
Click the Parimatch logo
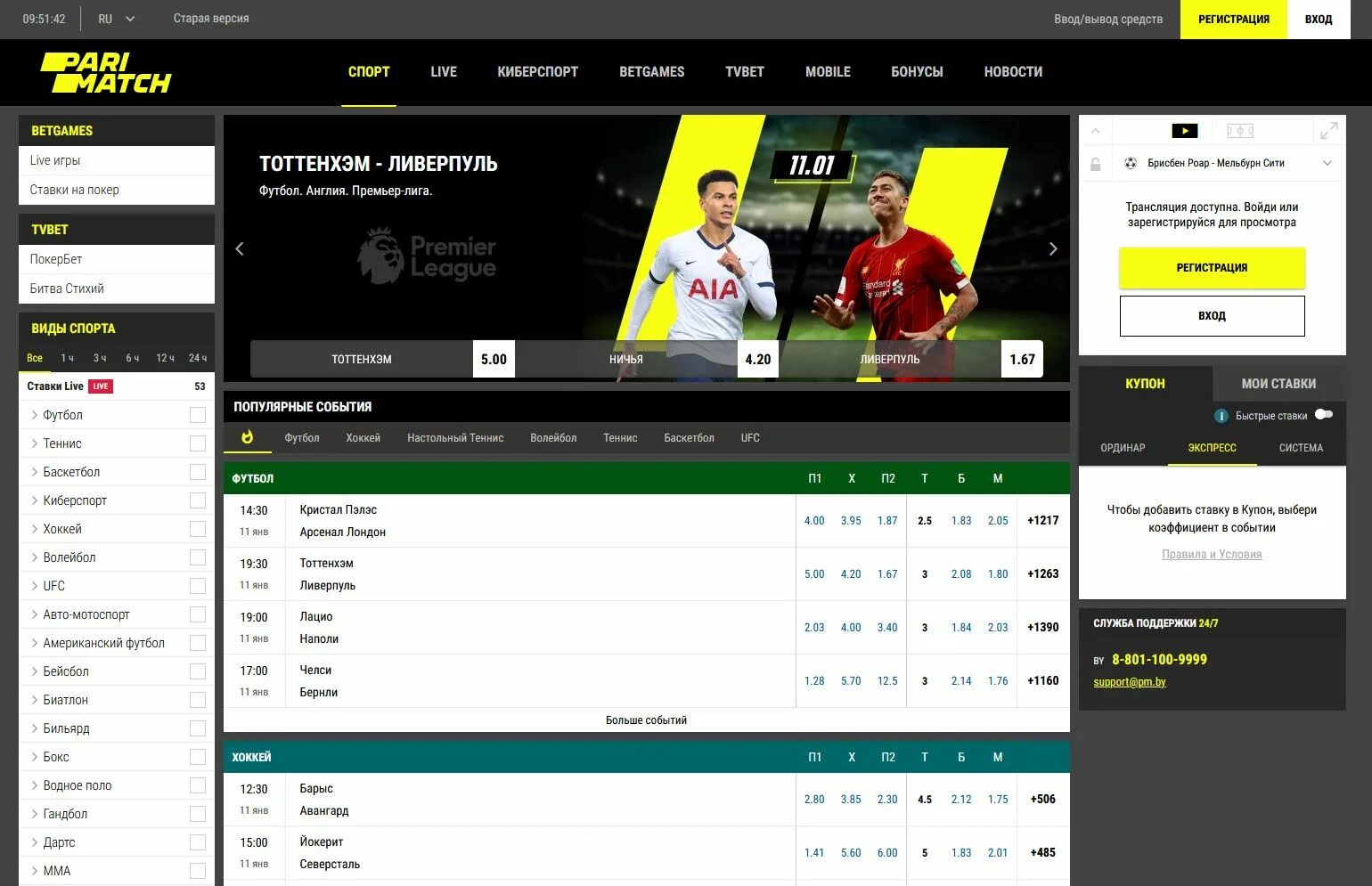pyautogui.click(x=105, y=73)
